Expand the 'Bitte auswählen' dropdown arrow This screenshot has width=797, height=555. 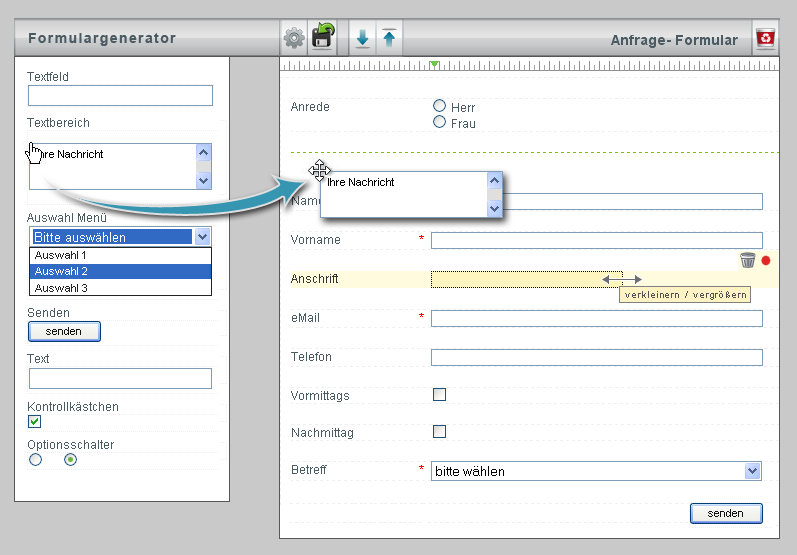(x=203, y=237)
